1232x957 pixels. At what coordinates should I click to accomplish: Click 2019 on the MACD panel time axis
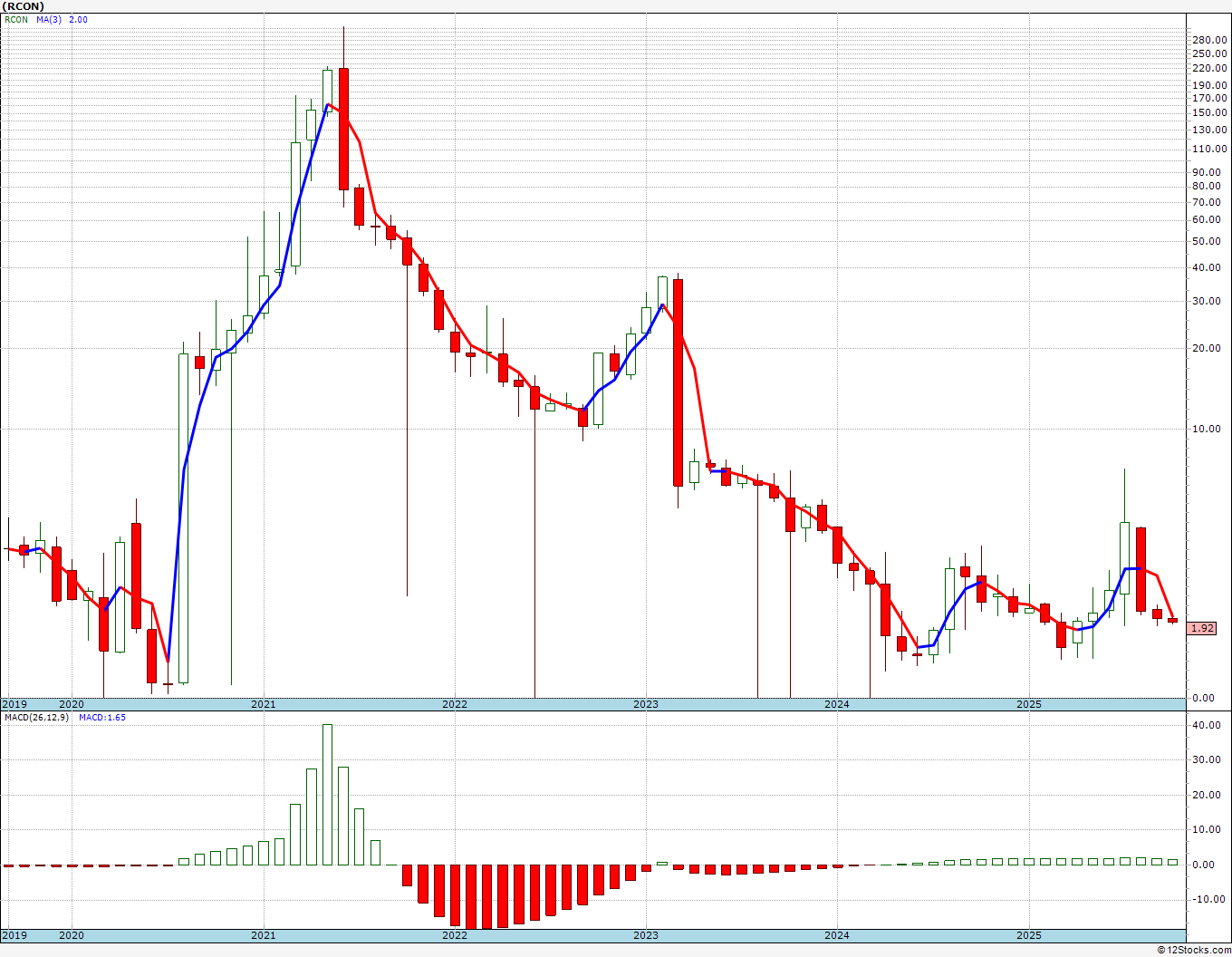pyautogui.click(x=14, y=935)
